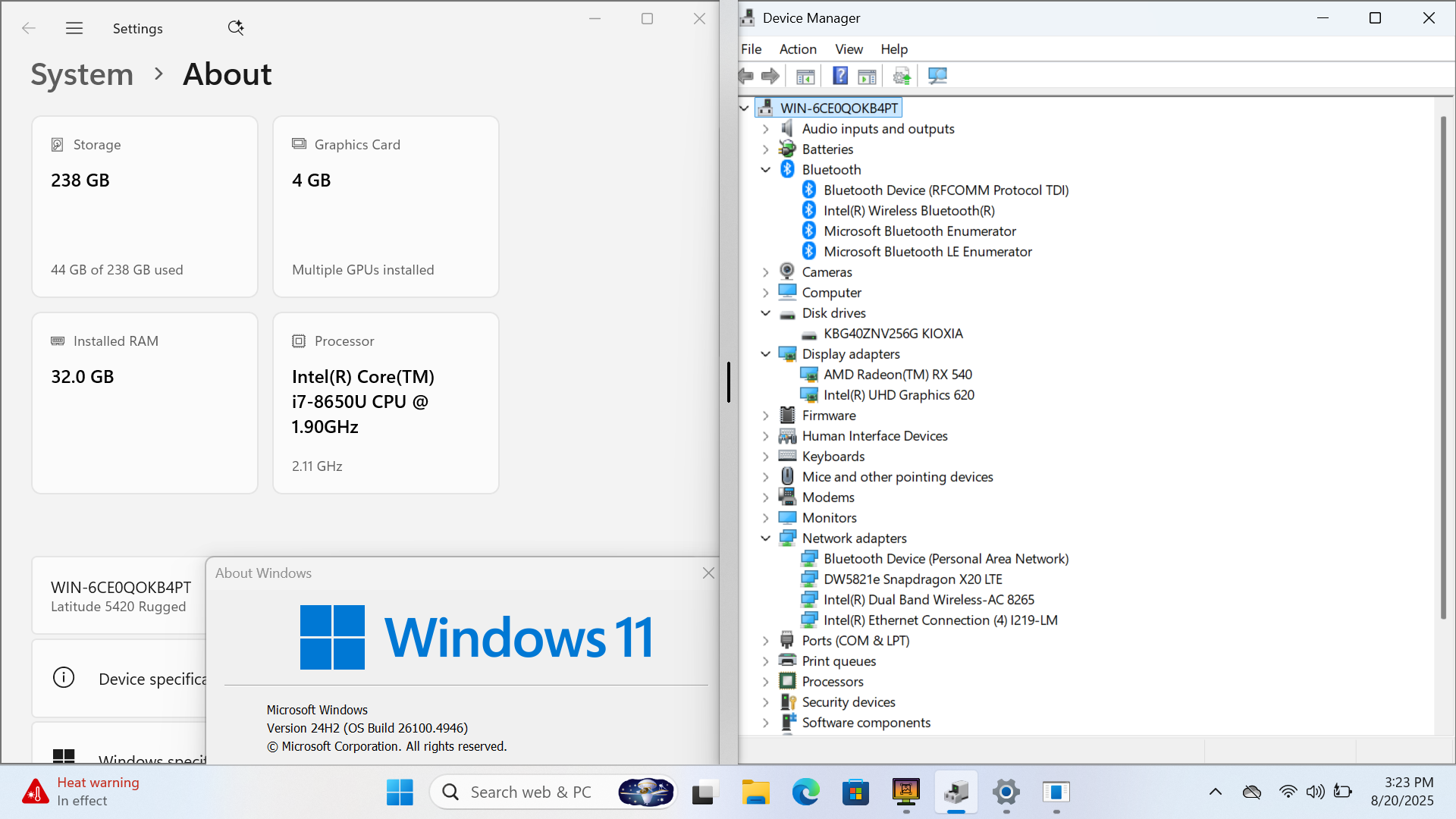The width and height of the screenshot is (1456, 819).
Task: Select AMD Radeon(TM) RX 540 adapter
Action: point(897,375)
